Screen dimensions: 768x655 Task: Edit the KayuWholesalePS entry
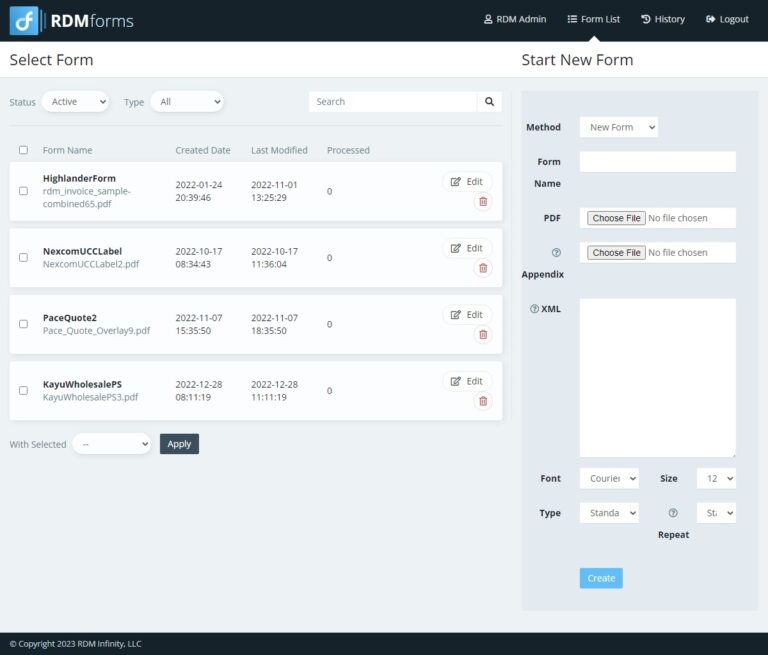(467, 381)
